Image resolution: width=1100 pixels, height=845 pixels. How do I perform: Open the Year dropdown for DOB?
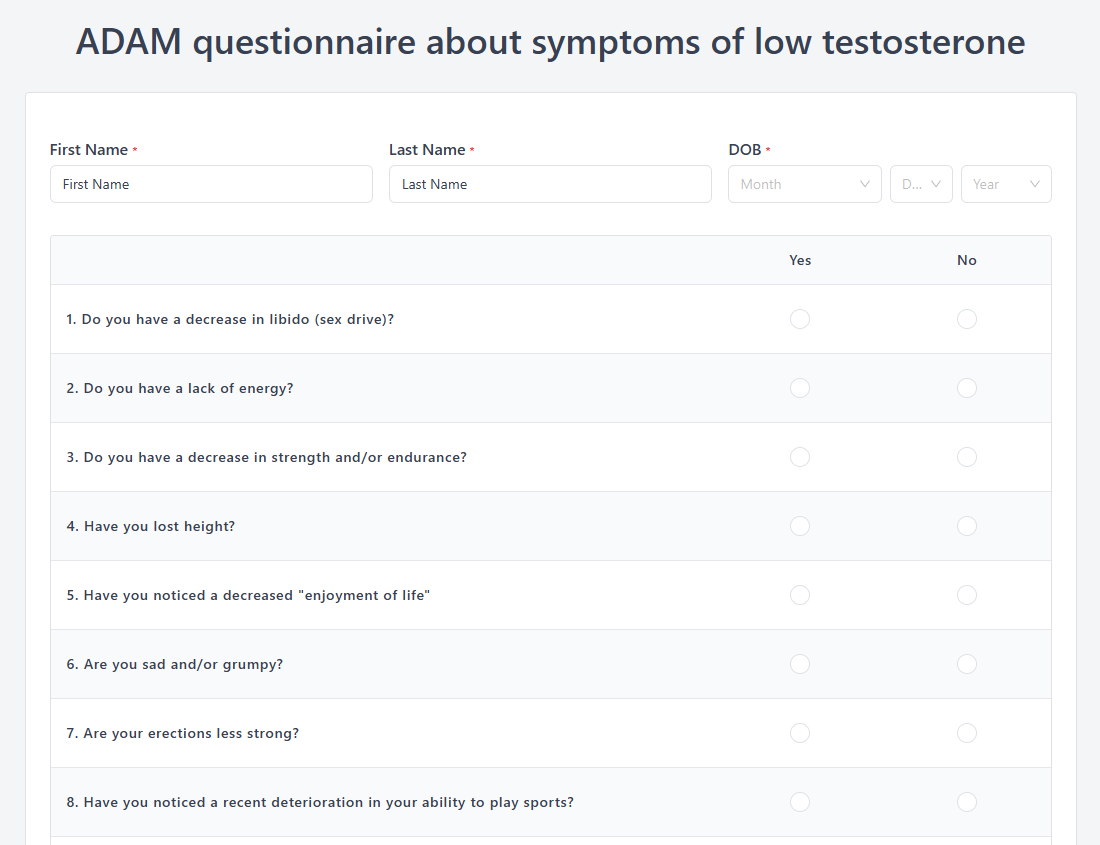pyautogui.click(x=1005, y=184)
